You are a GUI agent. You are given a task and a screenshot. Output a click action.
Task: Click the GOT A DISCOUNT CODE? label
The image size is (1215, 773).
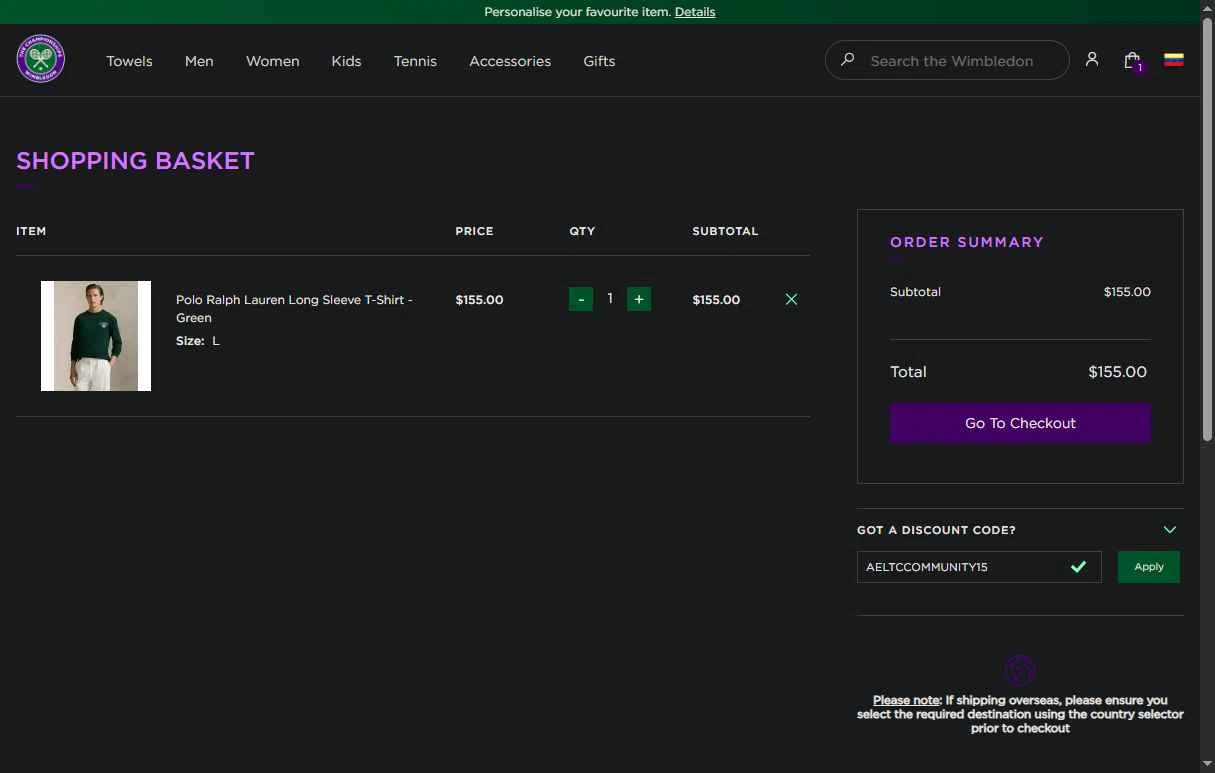click(936, 530)
